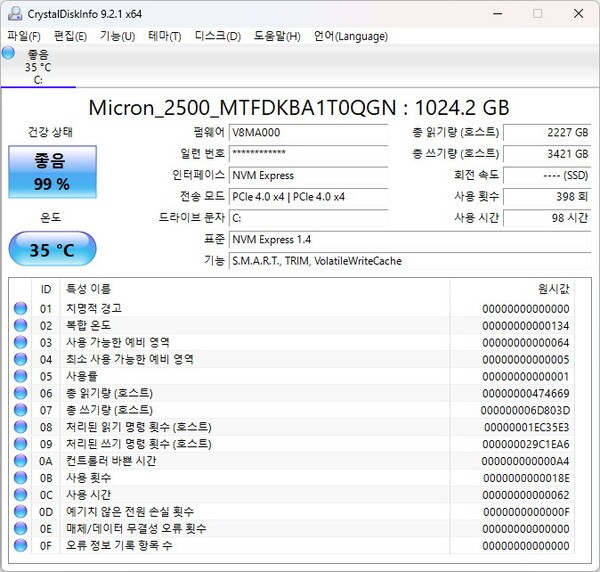
Task: Click the power on hours 98 시간 value
Action: [547, 218]
